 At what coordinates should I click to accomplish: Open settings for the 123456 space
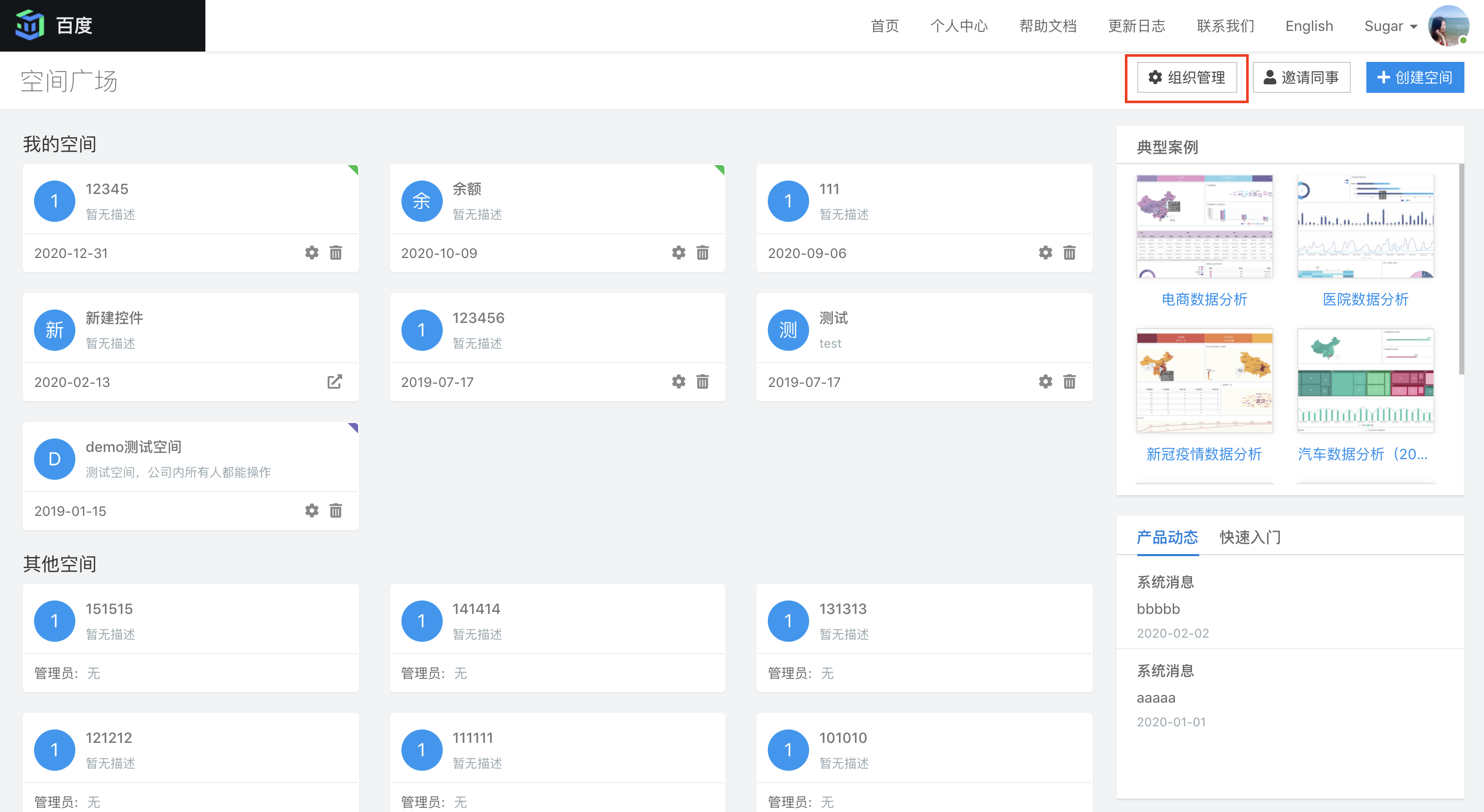pyautogui.click(x=679, y=382)
